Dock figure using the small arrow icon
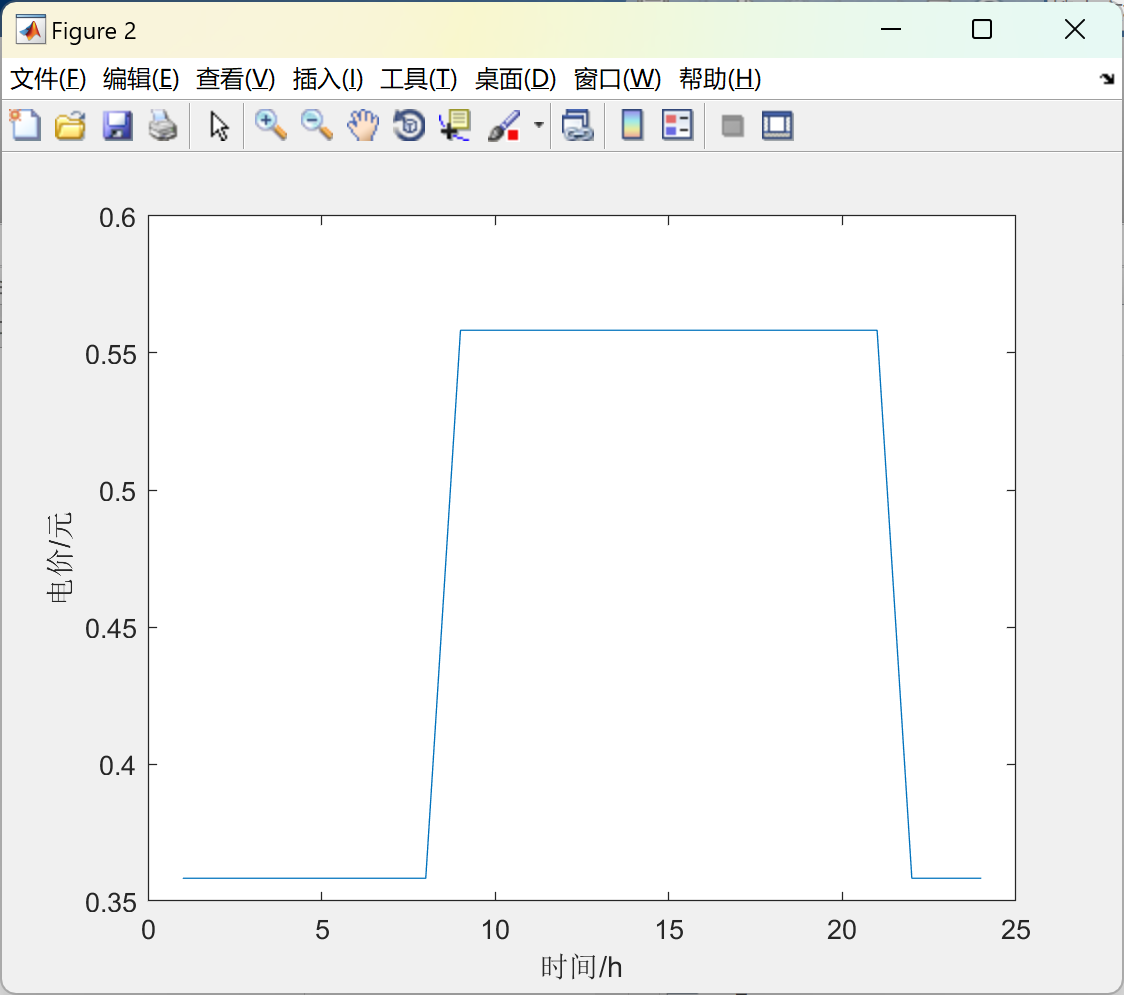 click(1107, 79)
